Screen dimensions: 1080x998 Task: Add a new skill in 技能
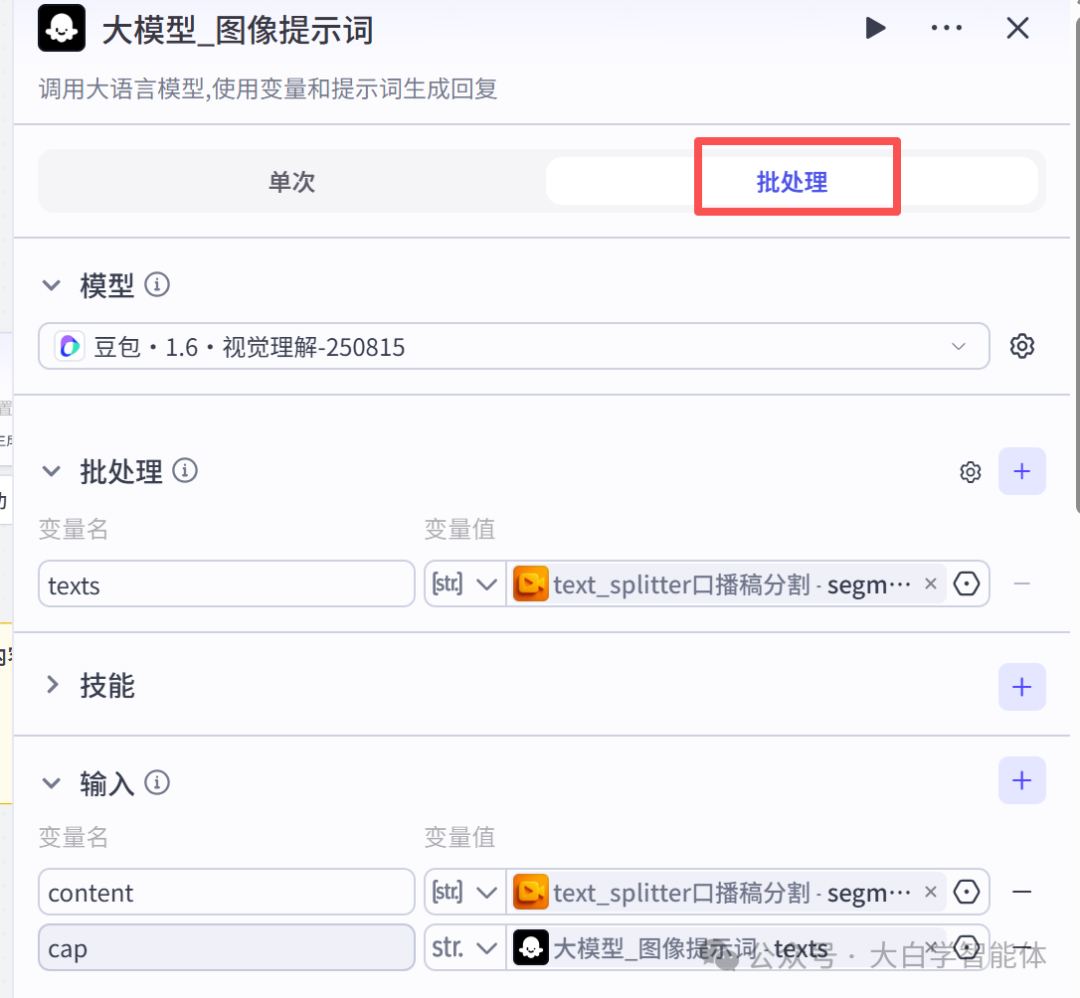pos(1022,687)
